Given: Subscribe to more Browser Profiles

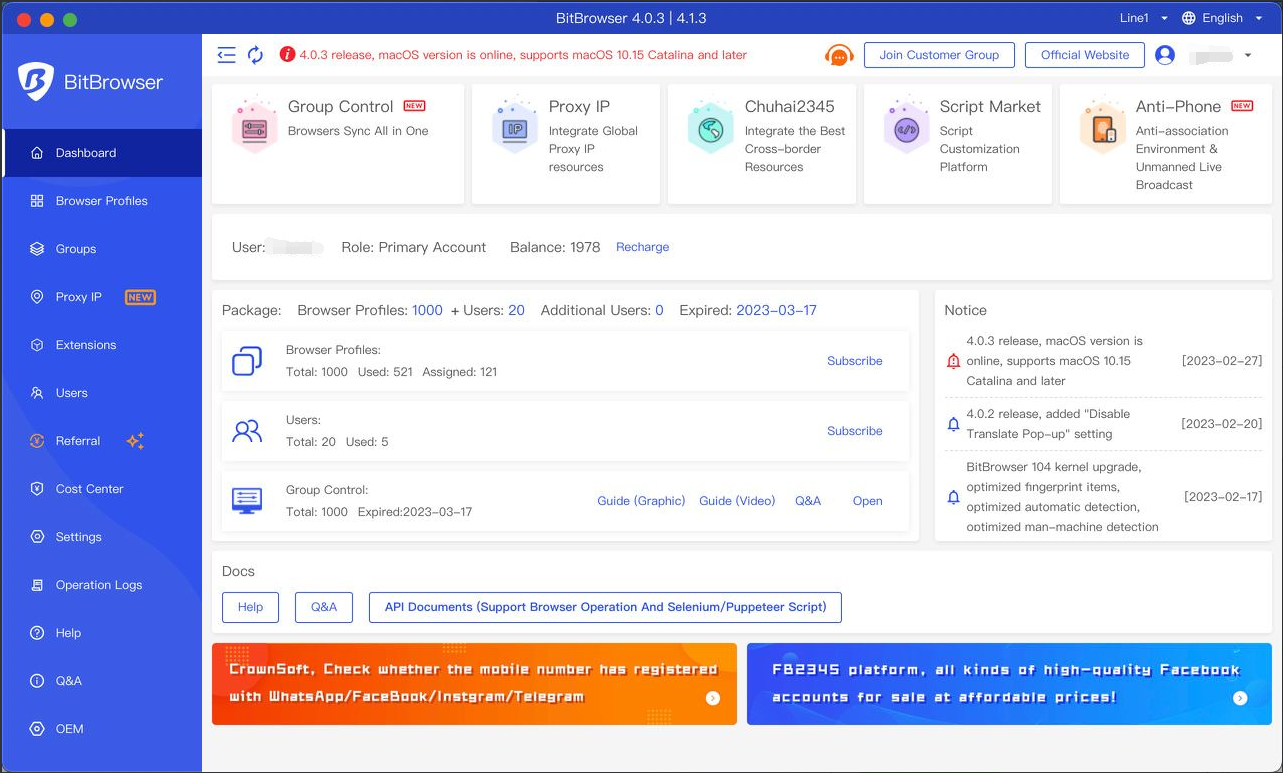Looking at the screenshot, I should (854, 361).
